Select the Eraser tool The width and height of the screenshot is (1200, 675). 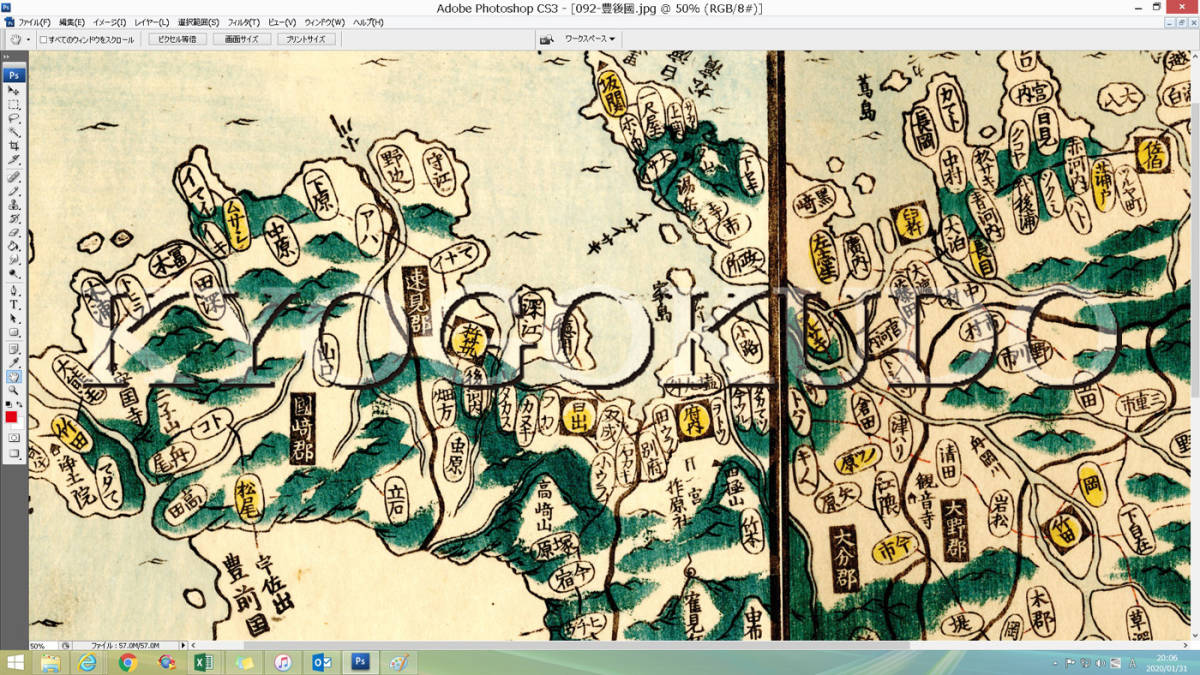click(x=14, y=232)
